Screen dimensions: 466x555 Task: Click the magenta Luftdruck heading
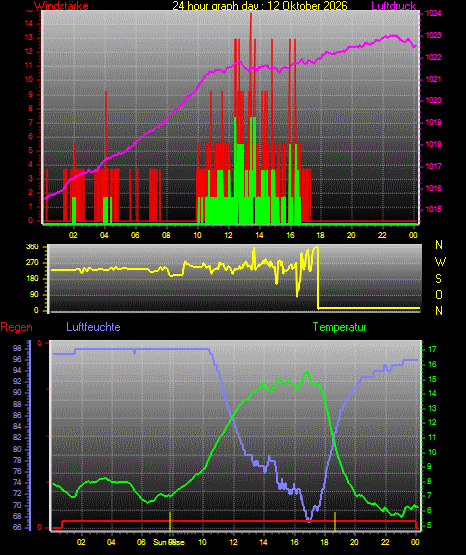coord(393,5)
